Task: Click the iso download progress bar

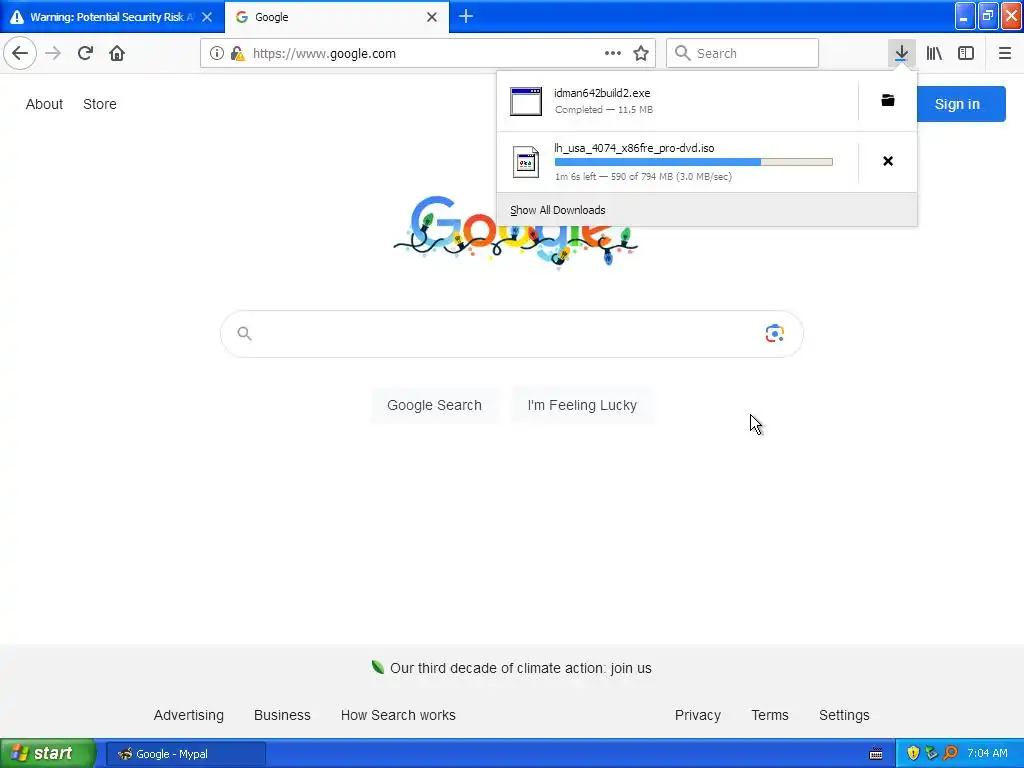Action: pyautogui.click(x=694, y=162)
